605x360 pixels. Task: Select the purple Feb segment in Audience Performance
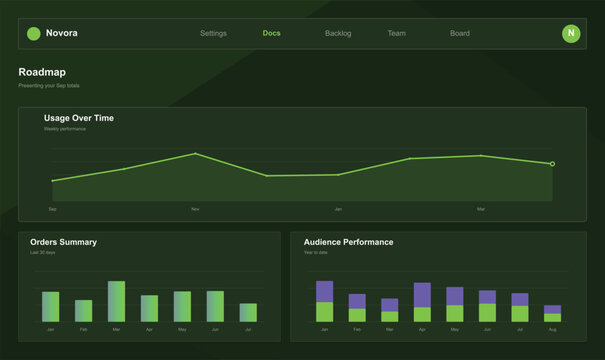pos(357,301)
